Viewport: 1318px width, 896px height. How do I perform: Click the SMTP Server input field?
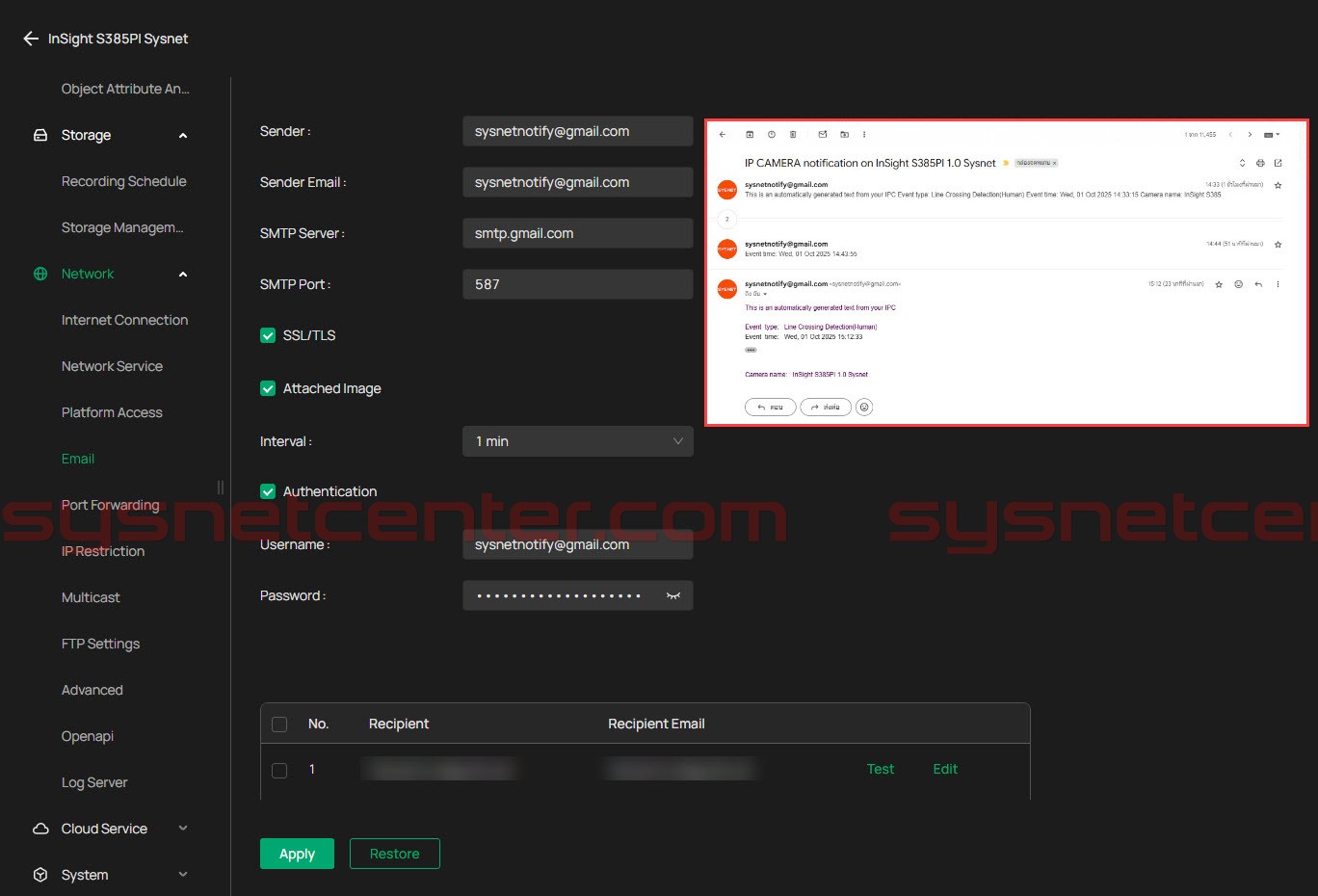pyautogui.click(x=577, y=233)
